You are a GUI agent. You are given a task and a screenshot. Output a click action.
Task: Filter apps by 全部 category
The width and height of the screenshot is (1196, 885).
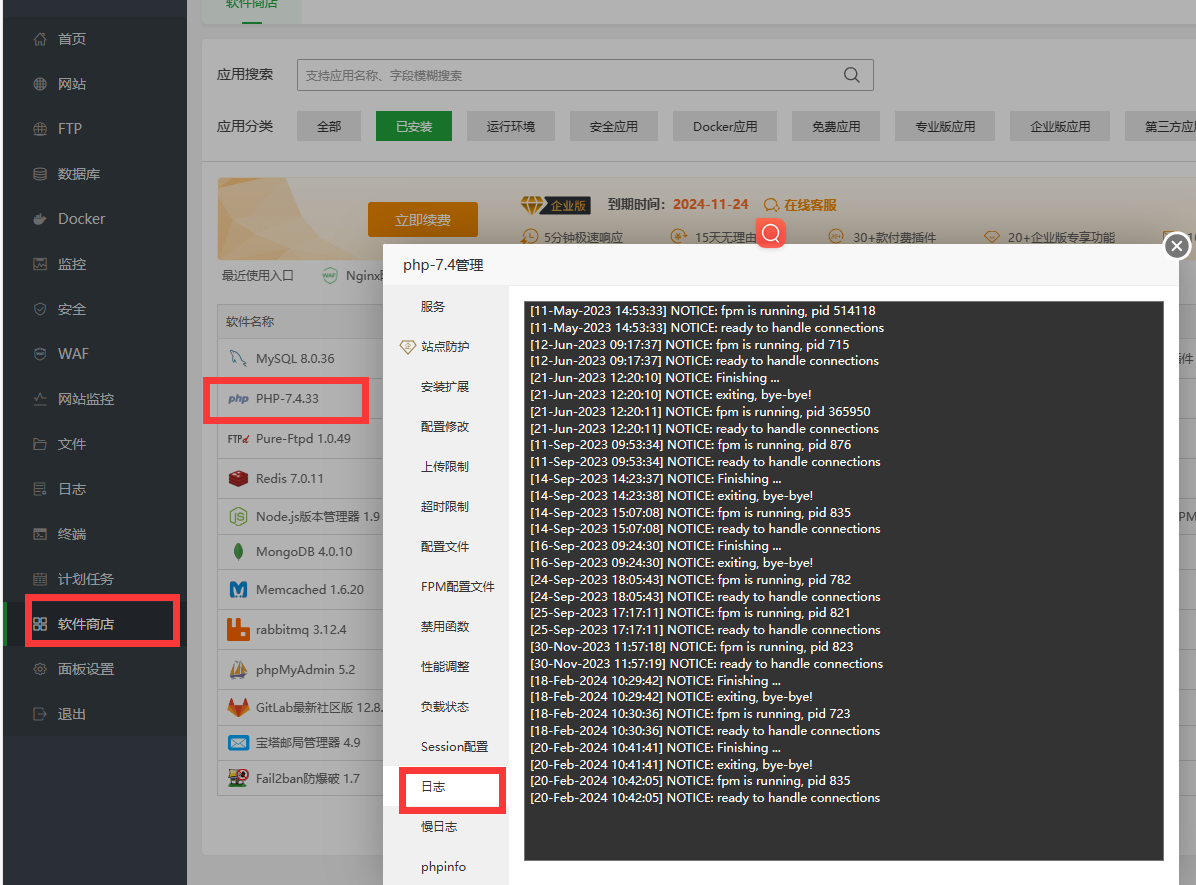329,126
